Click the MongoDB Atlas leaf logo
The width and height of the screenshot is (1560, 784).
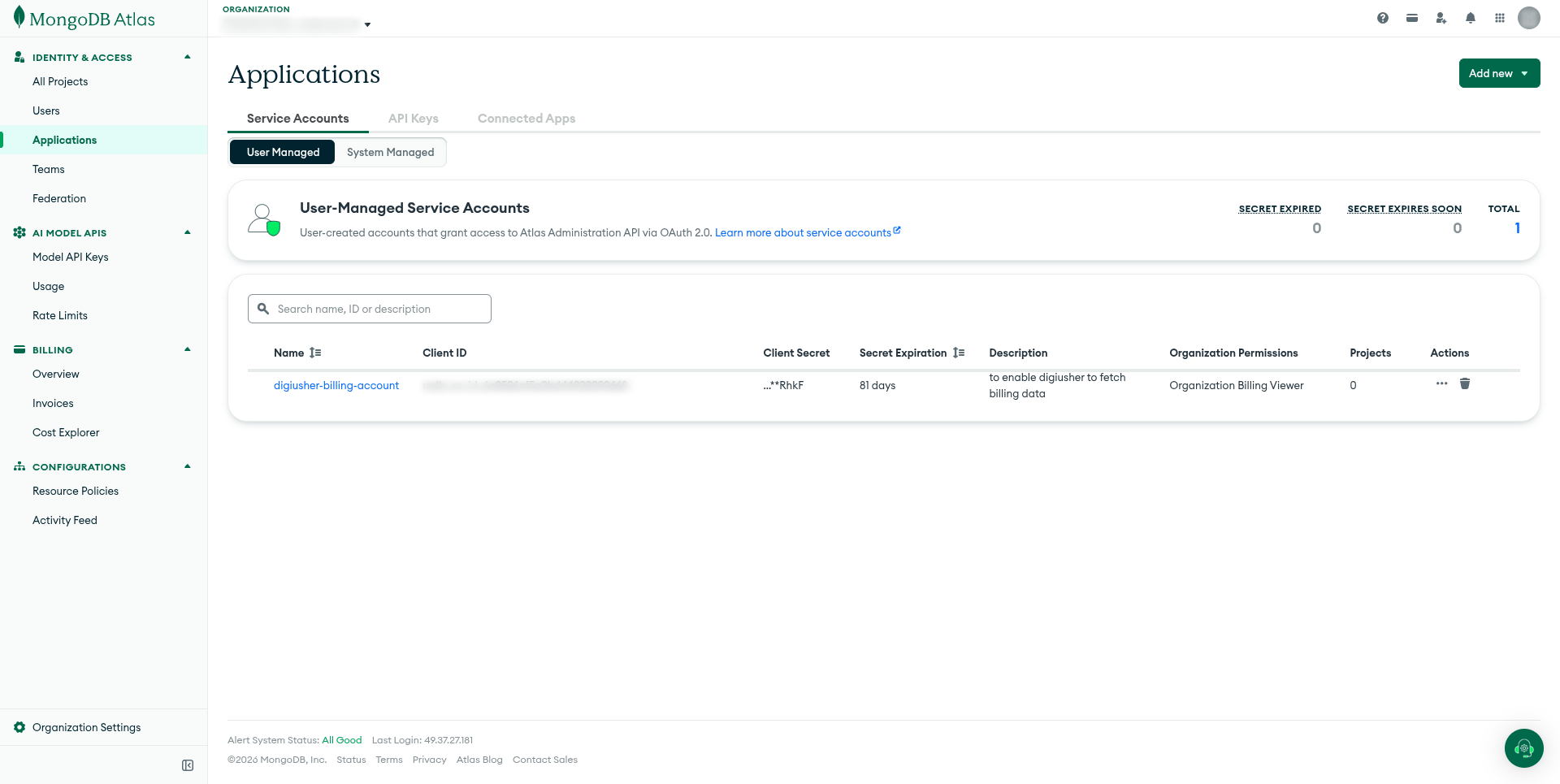click(19, 18)
